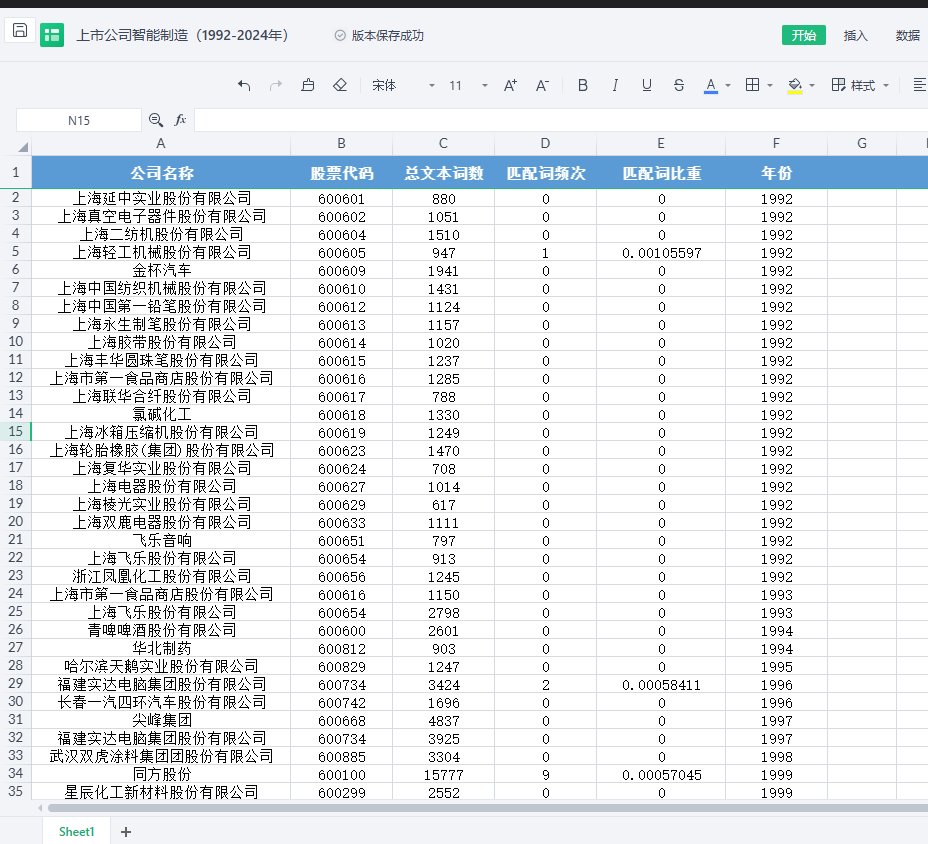Click the zoom magnifier icon beside name box
This screenshot has width=928, height=844.
coord(156,120)
